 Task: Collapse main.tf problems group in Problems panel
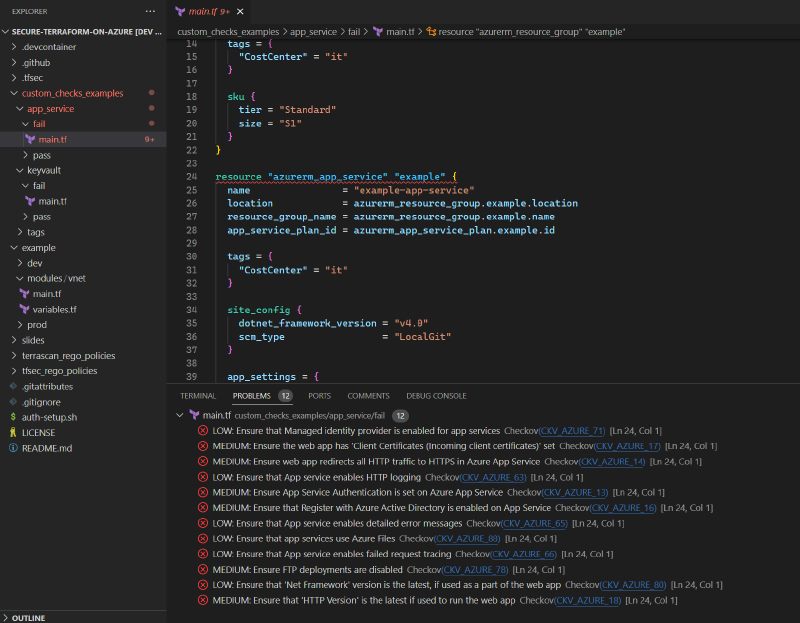[180, 415]
